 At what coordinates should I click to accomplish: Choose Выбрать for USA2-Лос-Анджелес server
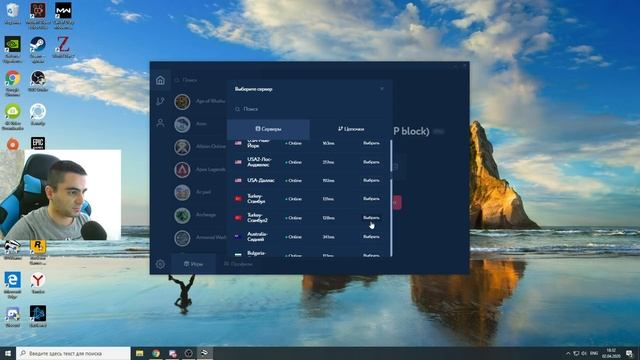pos(371,162)
